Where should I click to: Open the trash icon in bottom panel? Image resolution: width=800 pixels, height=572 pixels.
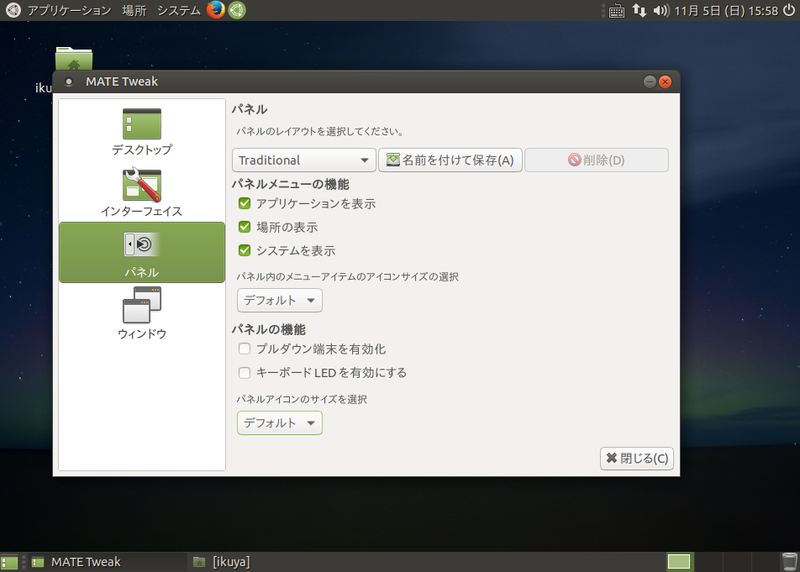pos(789,562)
